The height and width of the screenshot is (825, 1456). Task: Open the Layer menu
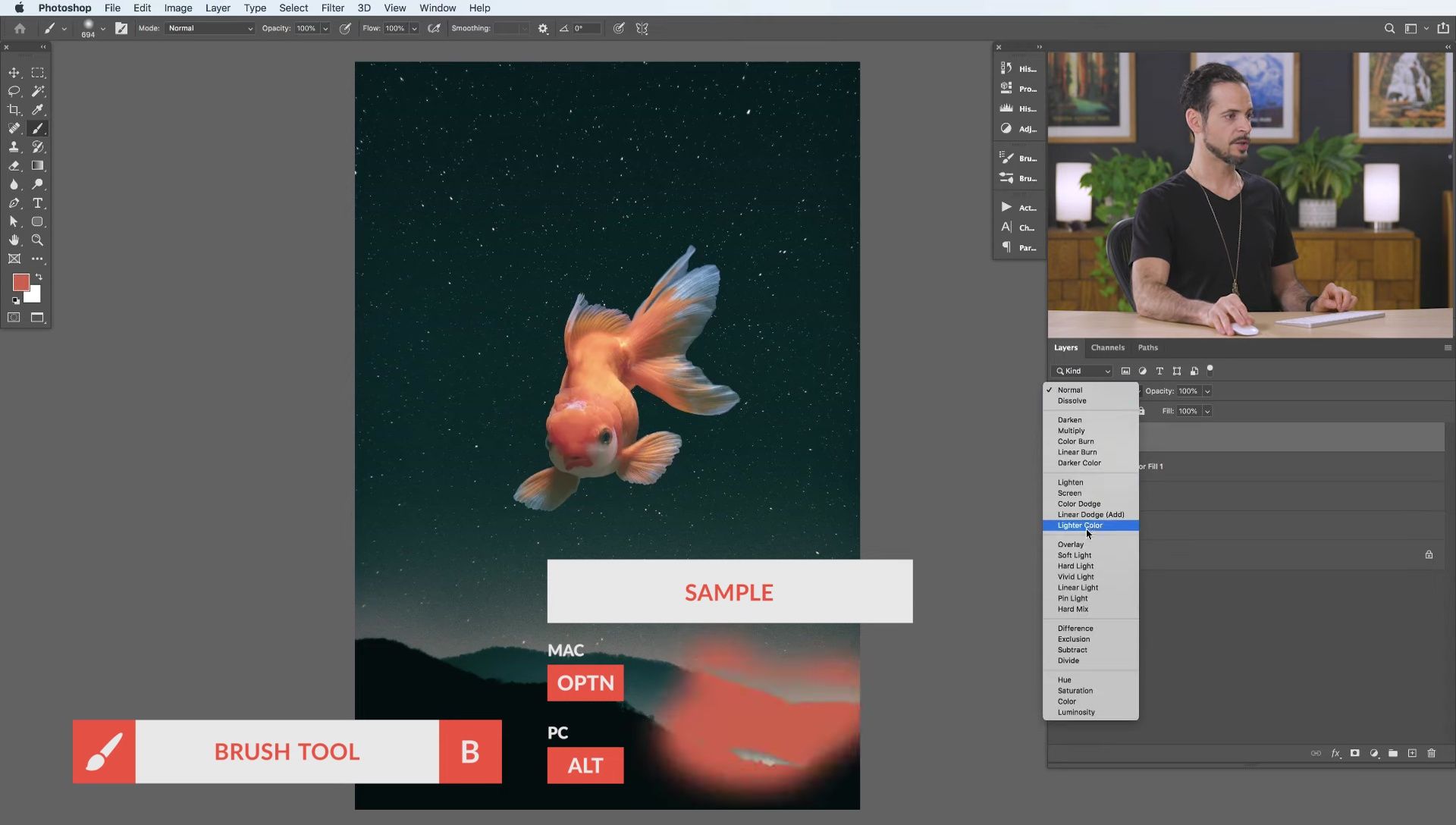click(218, 8)
